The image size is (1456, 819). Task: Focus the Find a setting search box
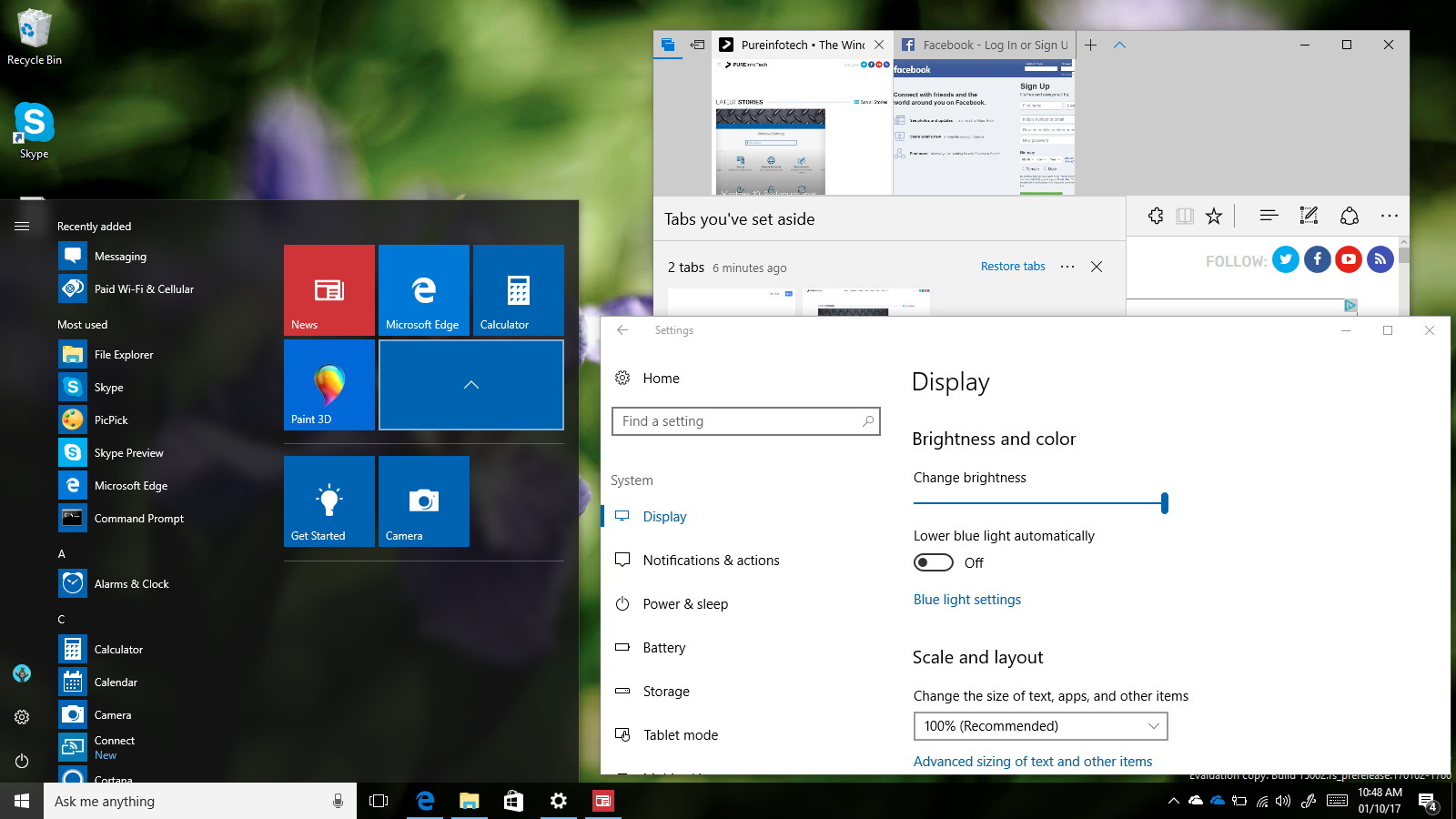746,421
